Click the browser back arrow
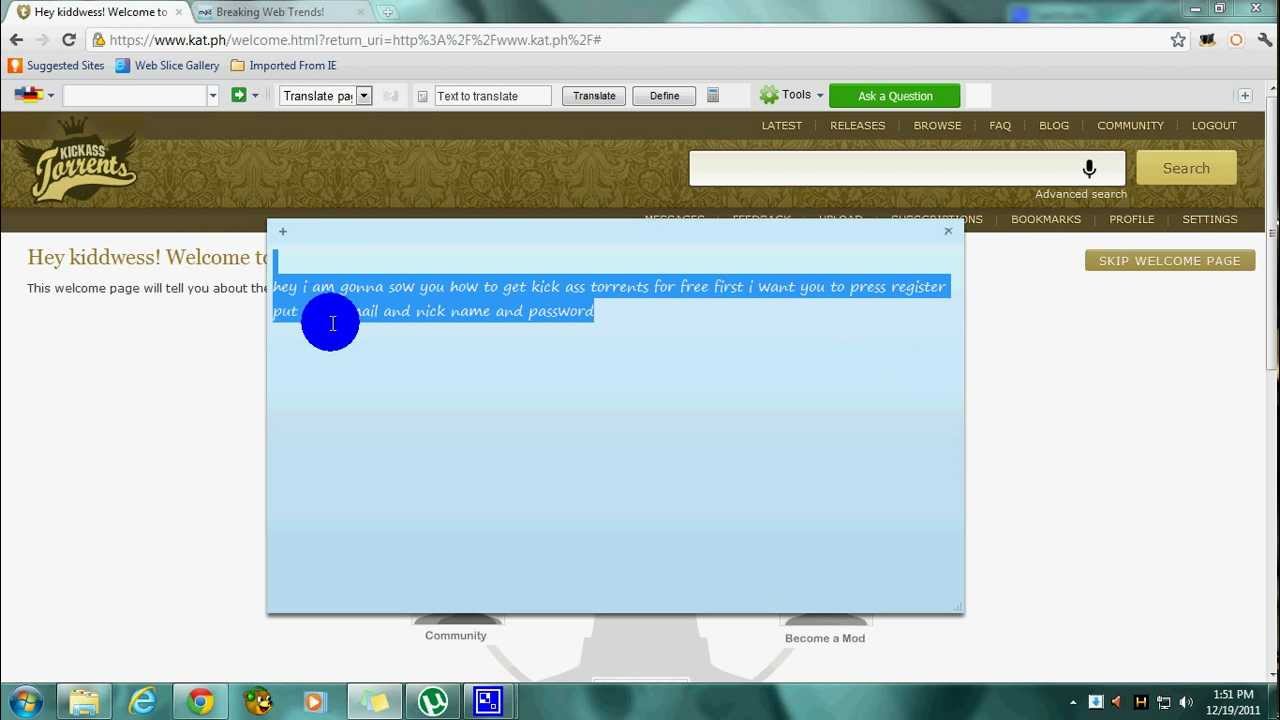The width and height of the screenshot is (1280, 720). [16, 40]
